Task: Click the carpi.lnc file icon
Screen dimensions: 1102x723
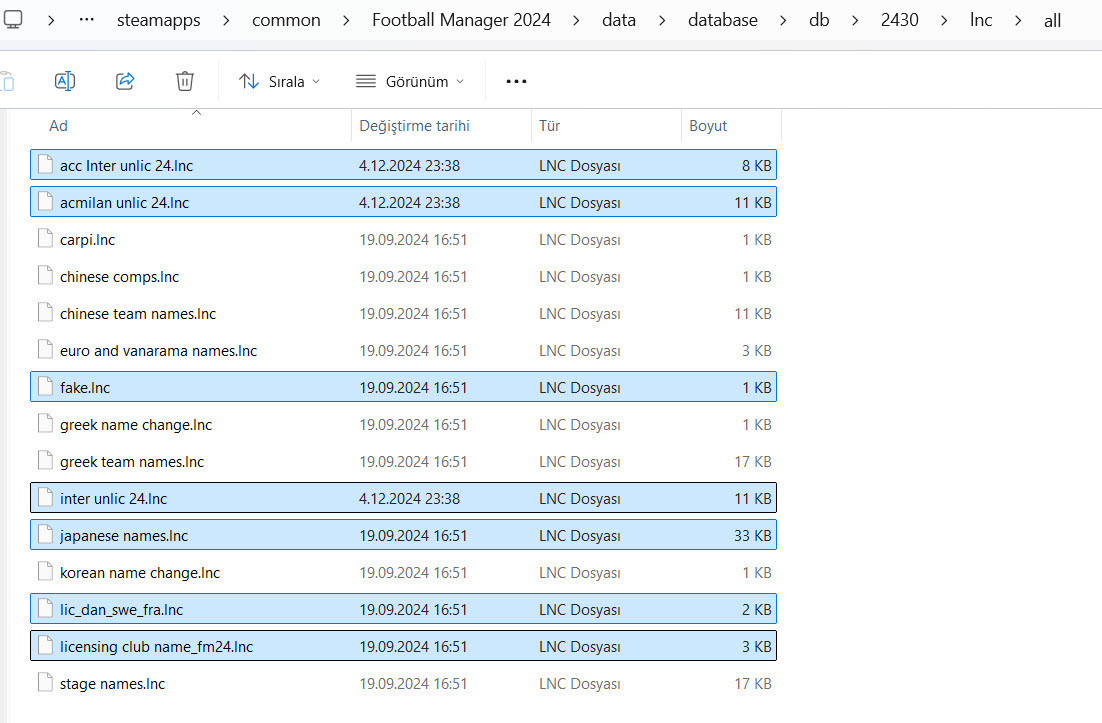Action: click(x=44, y=240)
